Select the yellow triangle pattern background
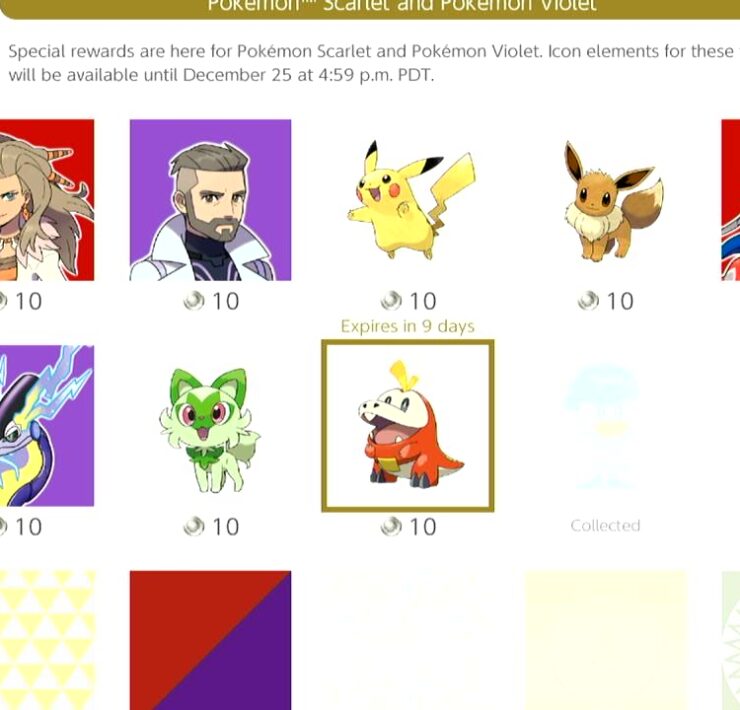The width and height of the screenshot is (740, 710). [x=47, y=640]
